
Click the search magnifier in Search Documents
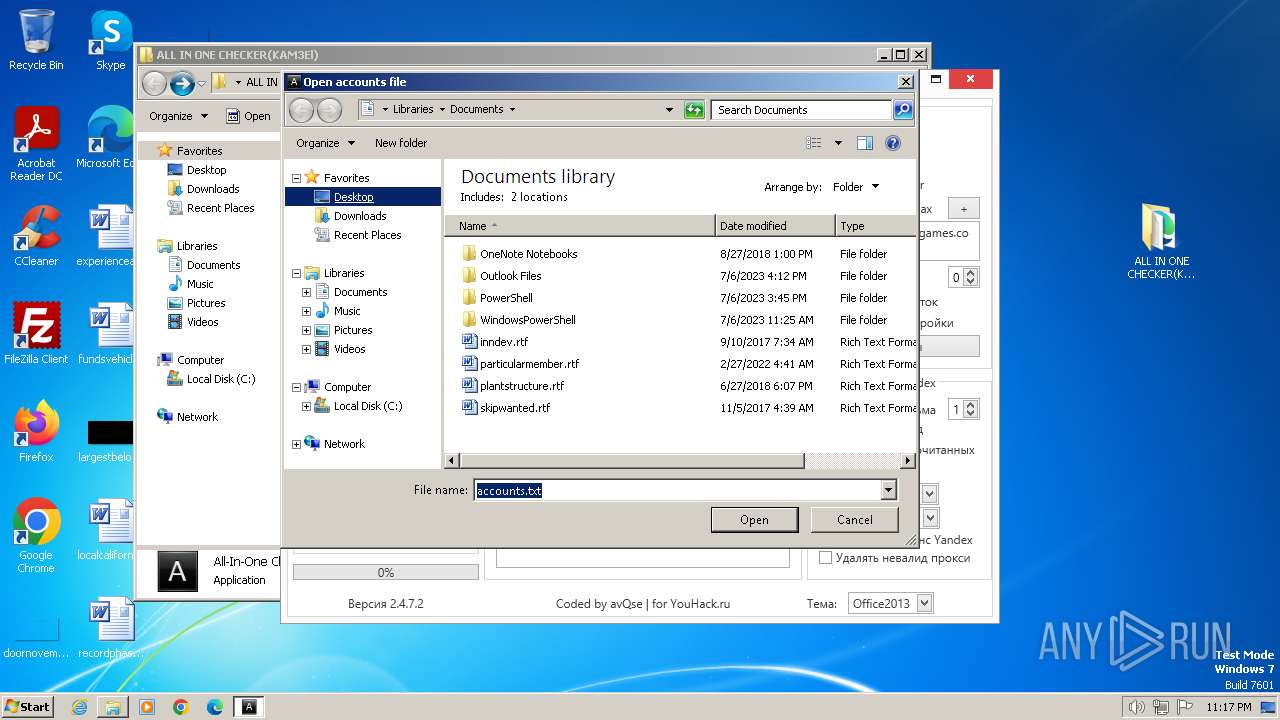pos(903,110)
